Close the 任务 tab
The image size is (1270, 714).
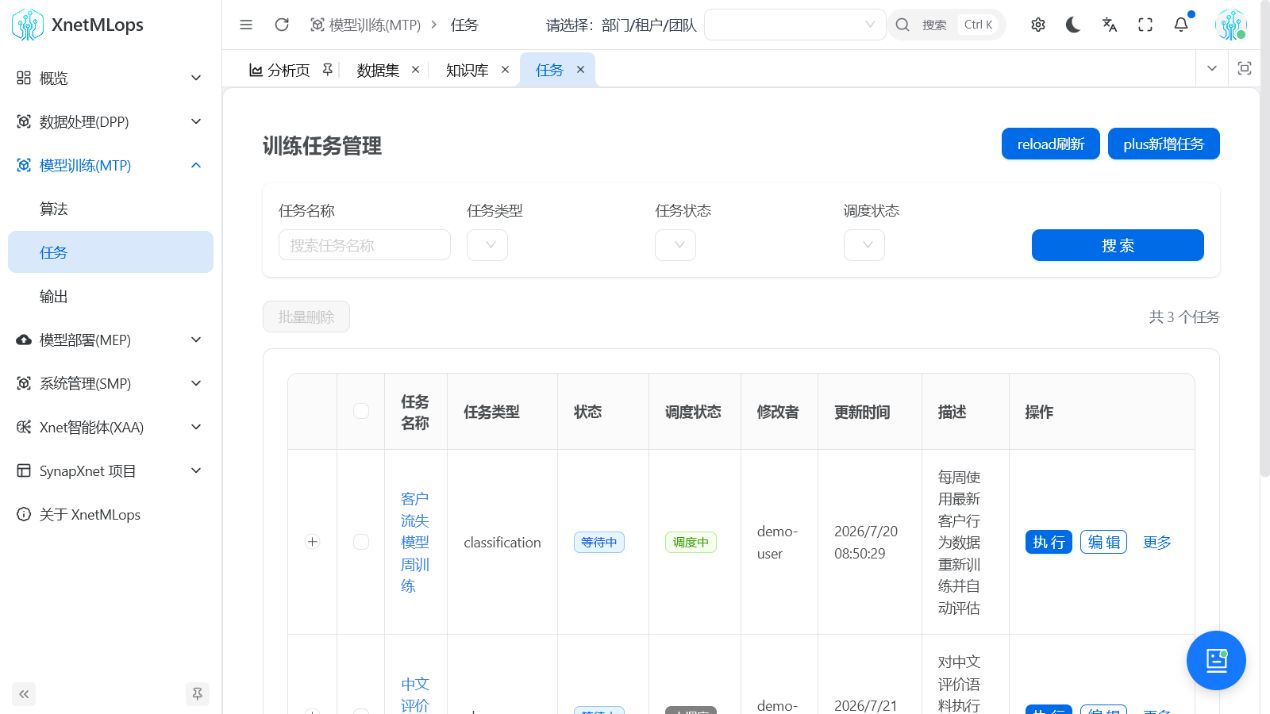pyautogui.click(x=580, y=70)
